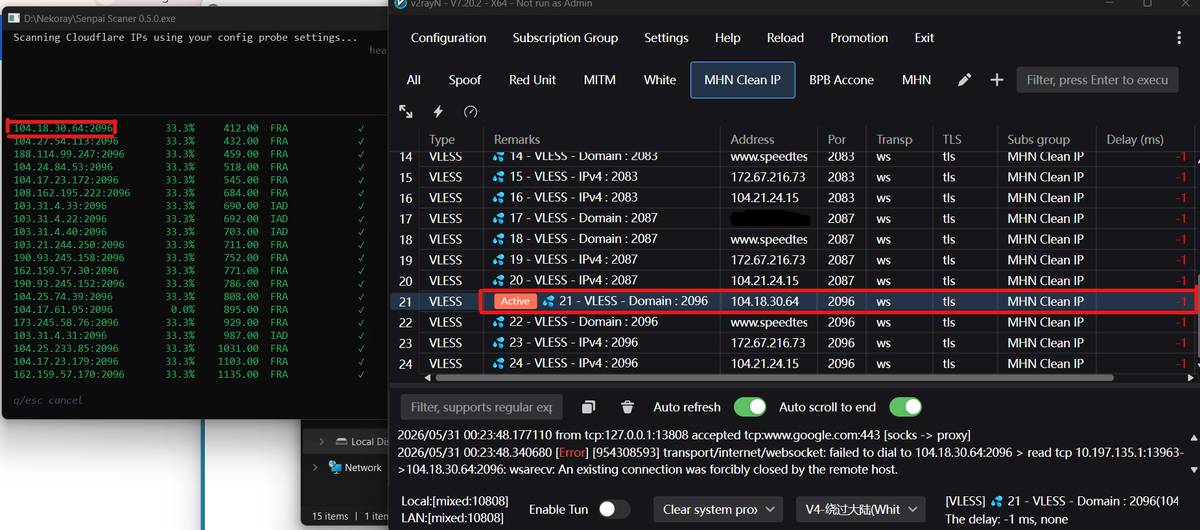Click the Network icon in Explorer sidebar

click(336, 467)
